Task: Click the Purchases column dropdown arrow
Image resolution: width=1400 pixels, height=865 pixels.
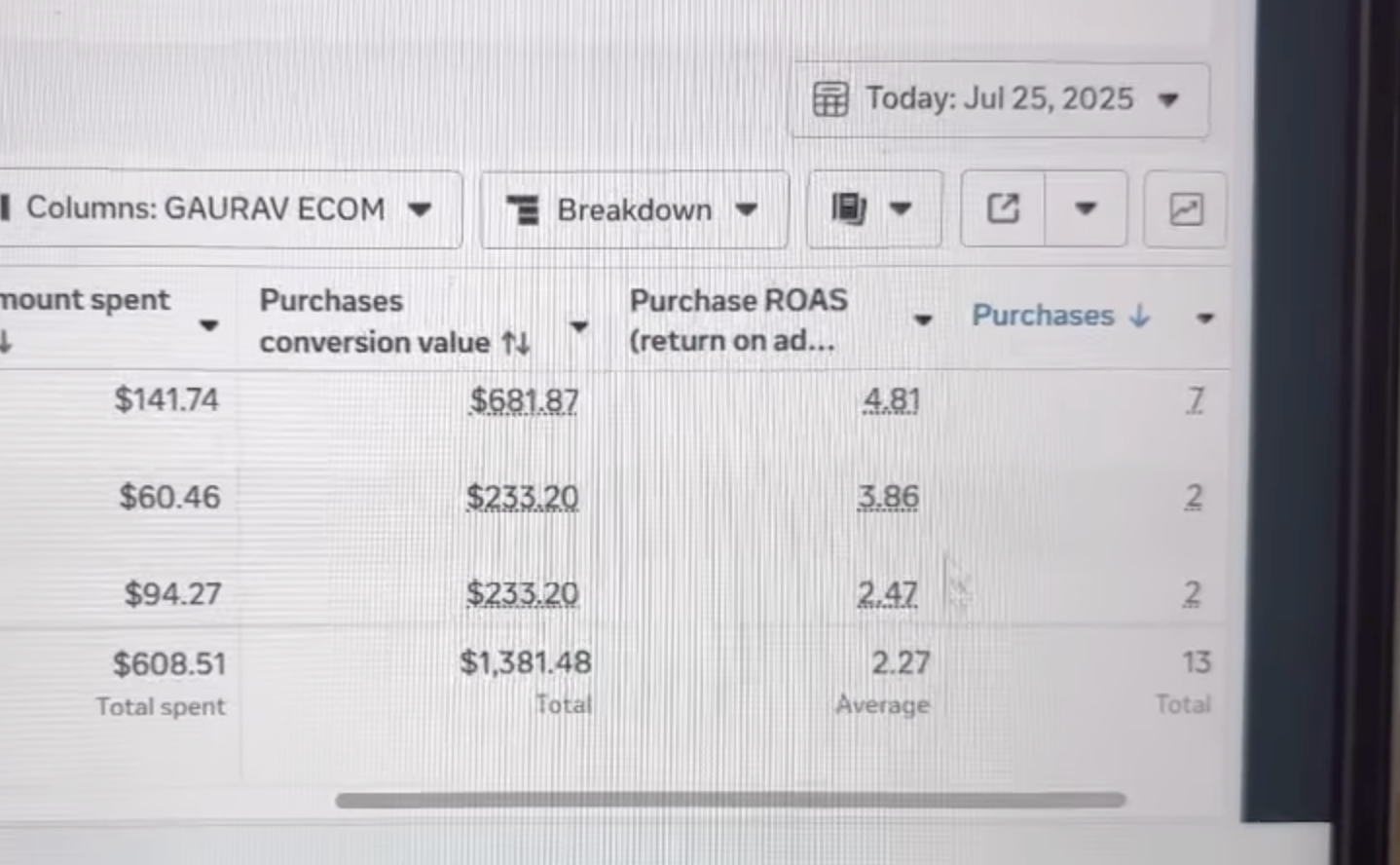Action: point(1205,318)
